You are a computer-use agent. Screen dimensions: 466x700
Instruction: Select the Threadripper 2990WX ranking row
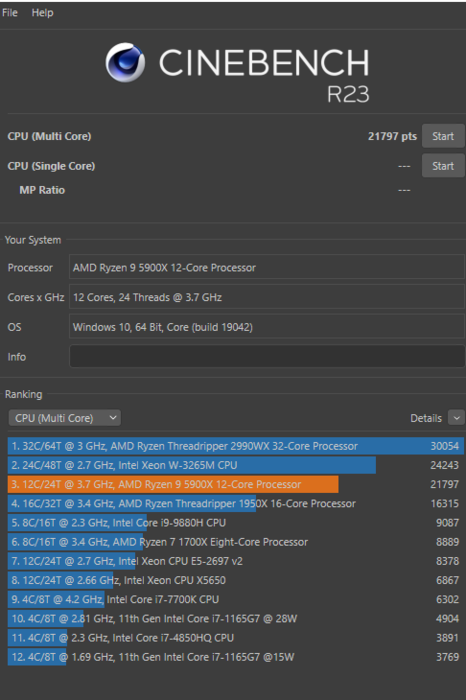236,446
